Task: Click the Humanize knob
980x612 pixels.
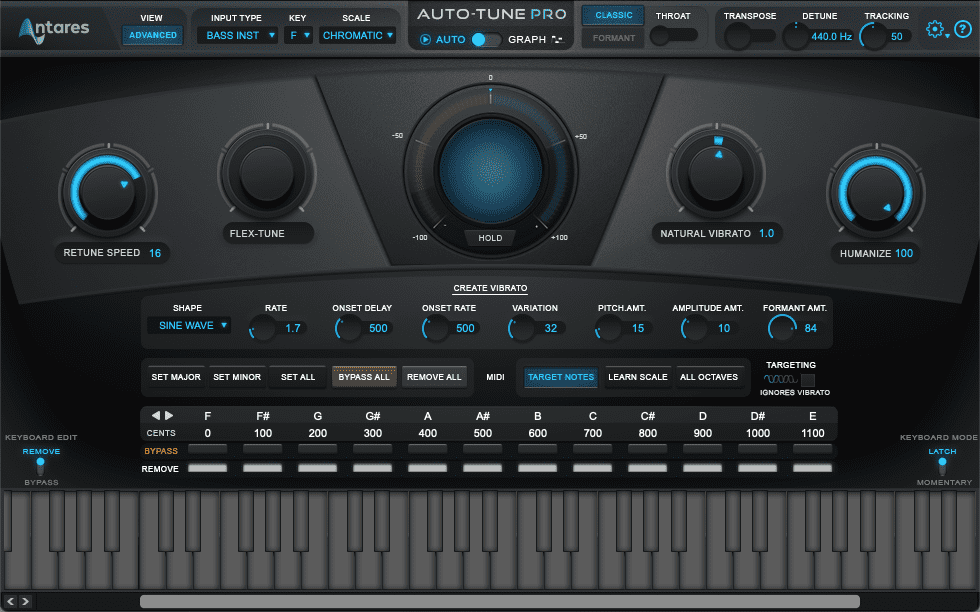Action: pyautogui.click(x=876, y=193)
